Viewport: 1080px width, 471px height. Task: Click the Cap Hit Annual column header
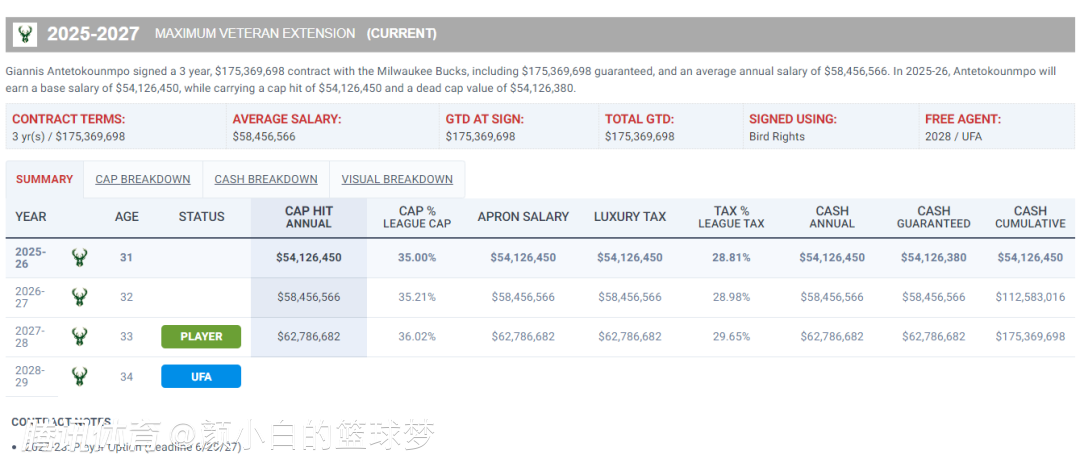[308, 217]
